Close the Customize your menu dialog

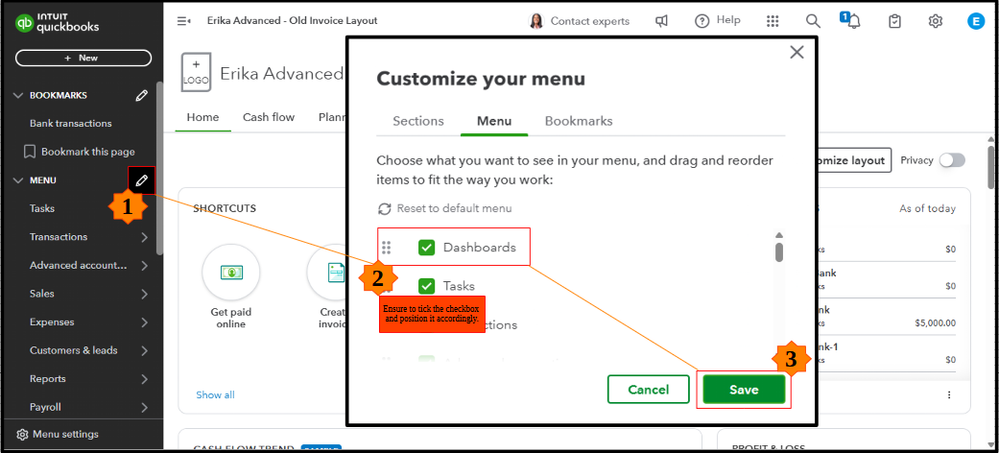click(796, 52)
